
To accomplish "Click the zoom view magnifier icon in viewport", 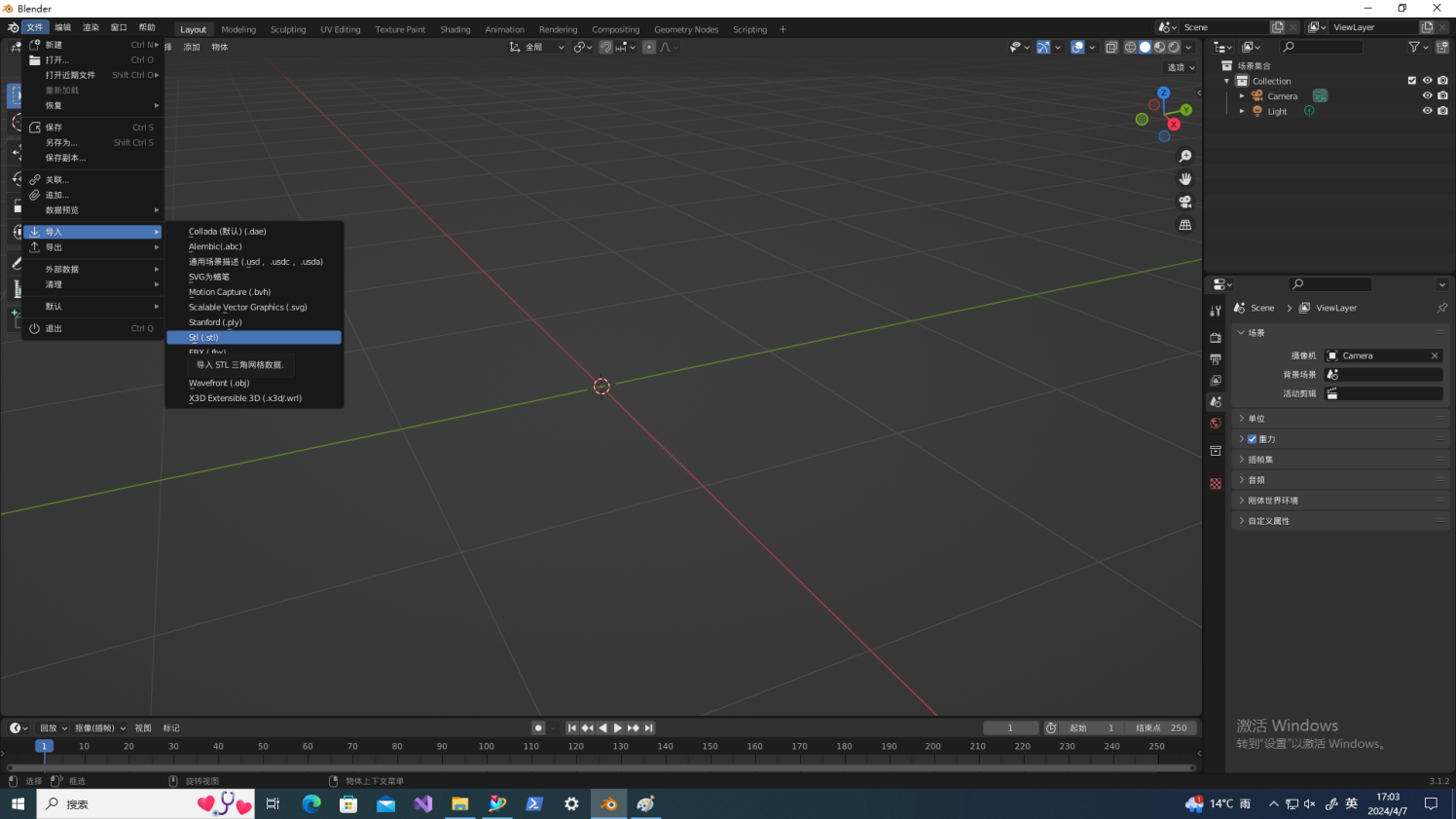I will pyautogui.click(x=1184, y=156).
